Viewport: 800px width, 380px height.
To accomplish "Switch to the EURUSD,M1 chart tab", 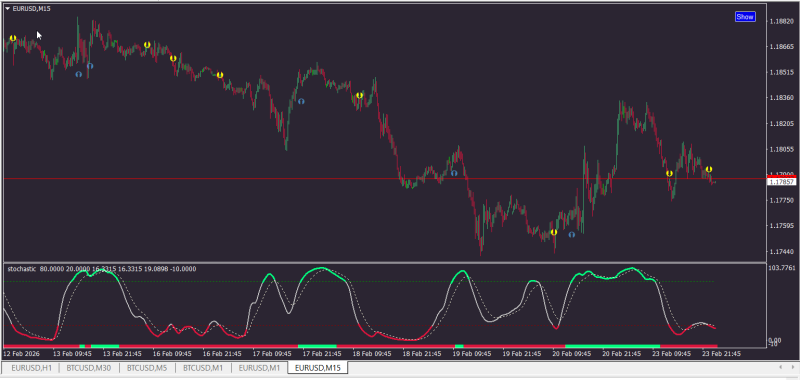I will [x=259, y=367].
